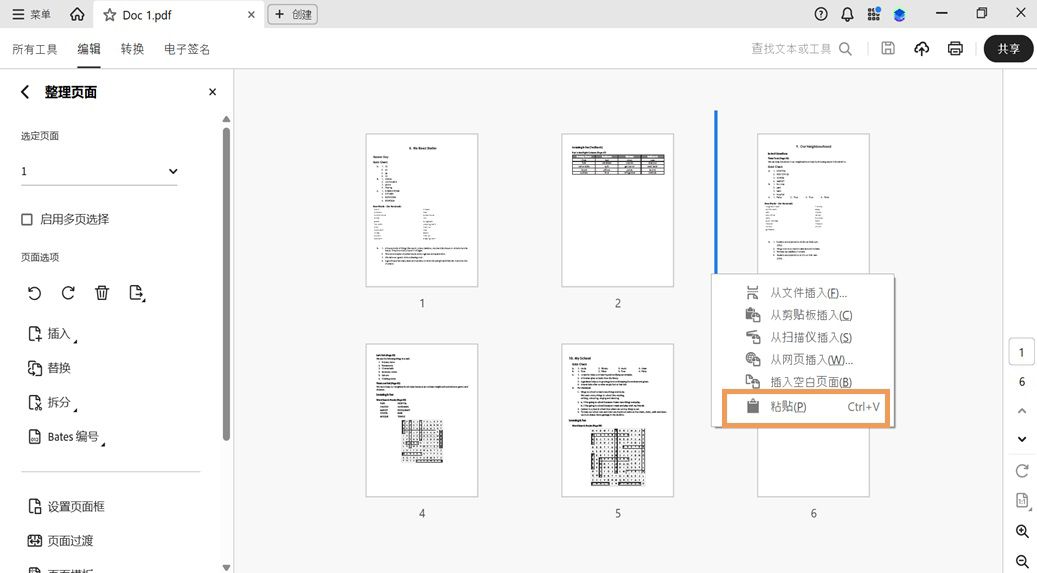Click the 查找文本或工具 search field
The width and height of the screenshot is (1037, 573).
click(x=801, y=49)
